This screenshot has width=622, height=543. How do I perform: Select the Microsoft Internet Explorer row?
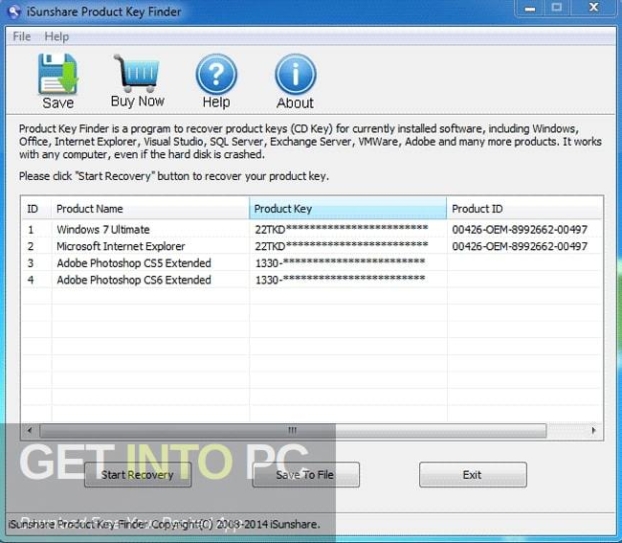(x=312, y=246)
